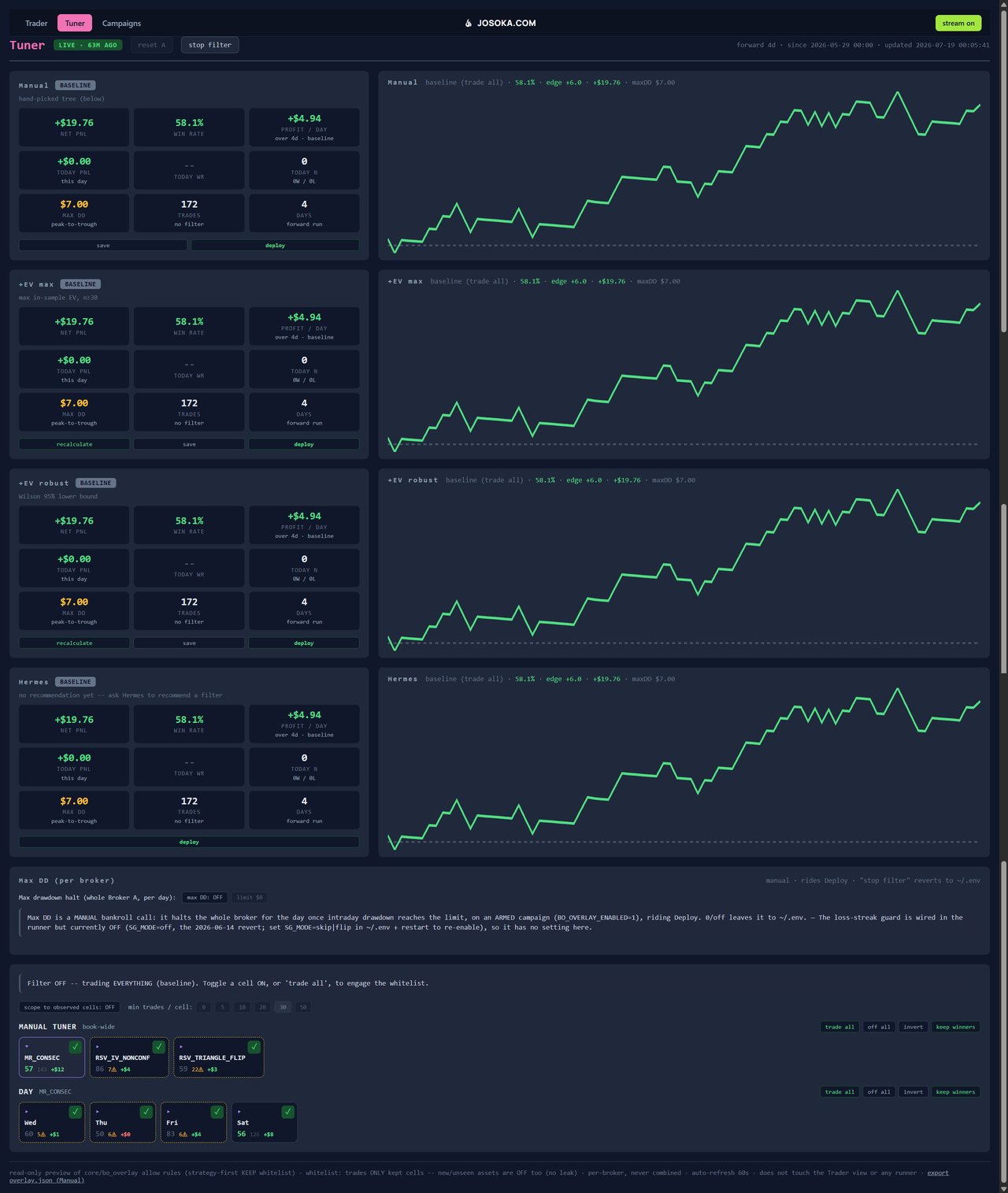Toggle the MR_CONSEC strategy checkbox
The image size is (1008, 1193).
(x=75, y=1047)
